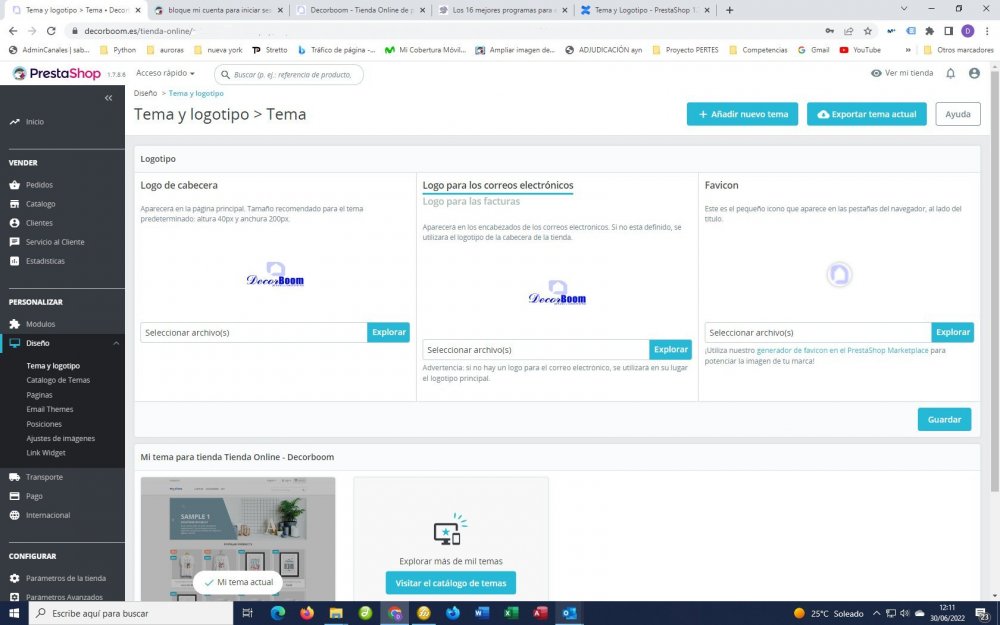Viewport: 1000px width, 625px height.
Task: Open a new browser tab
Action: (730, 10)
